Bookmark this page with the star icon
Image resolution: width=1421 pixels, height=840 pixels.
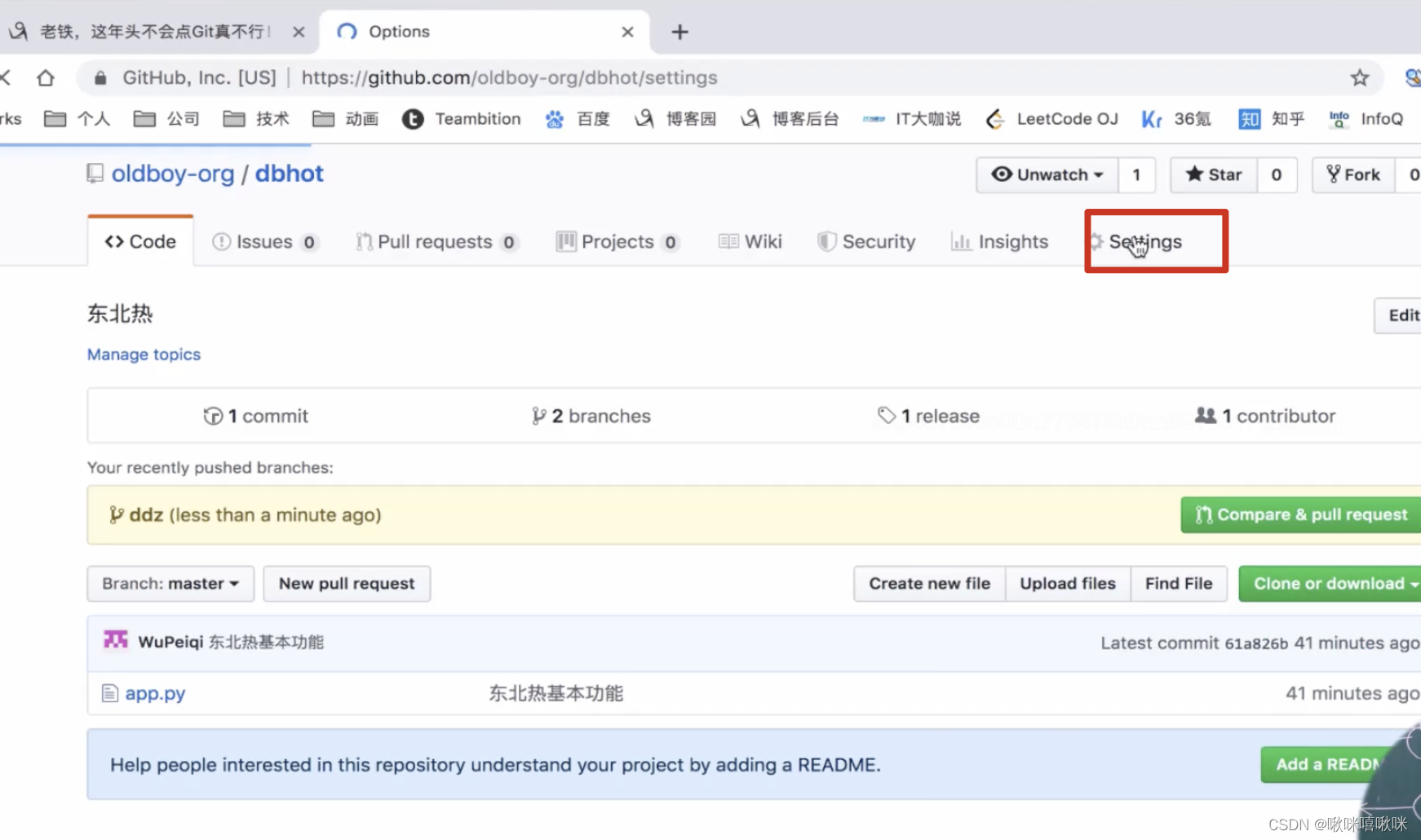click(1359, 77)
